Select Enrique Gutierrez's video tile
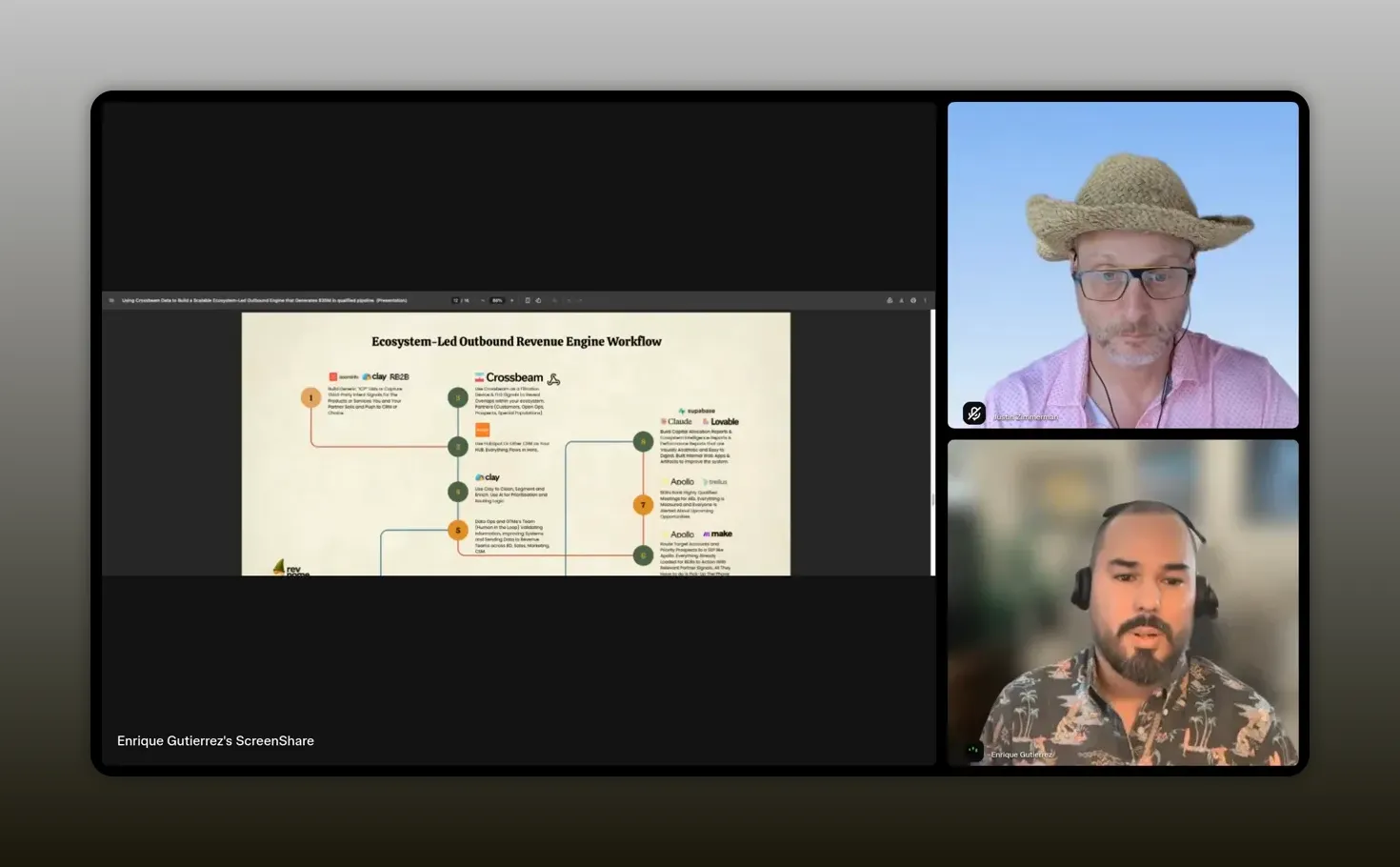Viewport: 1400px width, 867px height. pyautogui.click(x=1123, y=602)
